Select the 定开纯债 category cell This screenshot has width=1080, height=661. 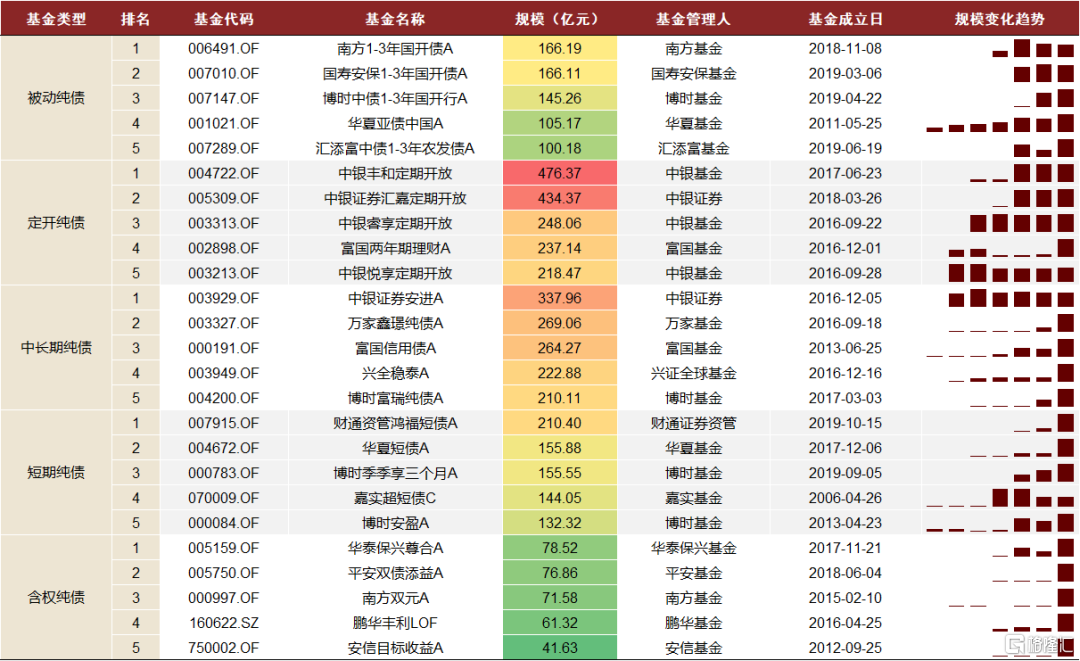pyautogui.click(x=56, y=223)
